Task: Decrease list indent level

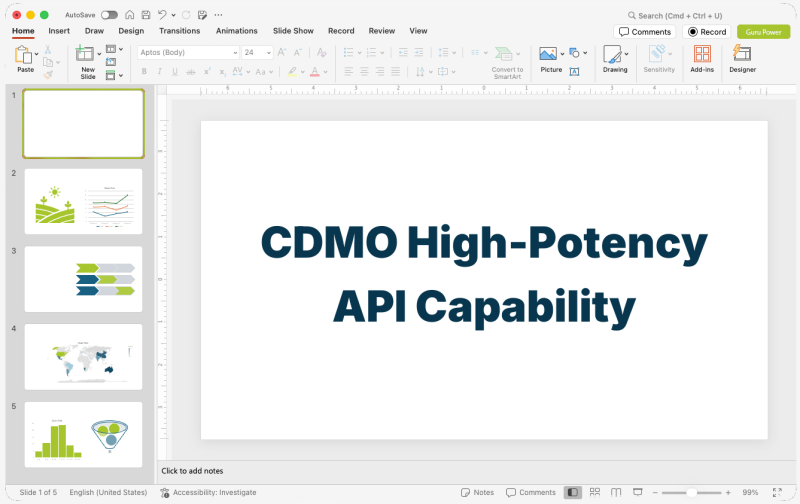Action: [x=403, y=52]
